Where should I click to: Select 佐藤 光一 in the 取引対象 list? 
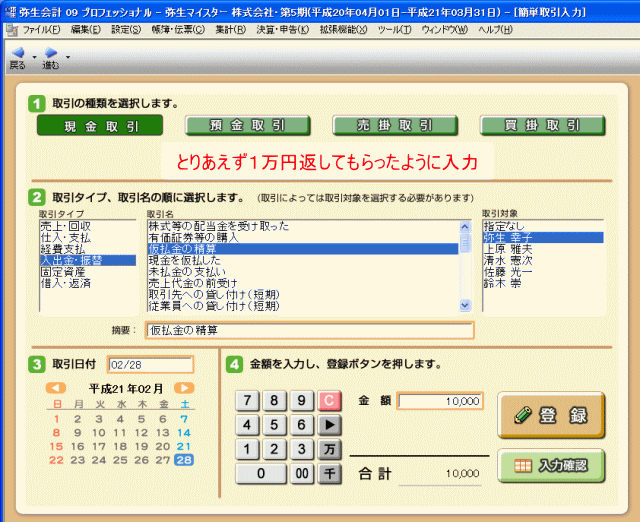[x=543, y=272]
